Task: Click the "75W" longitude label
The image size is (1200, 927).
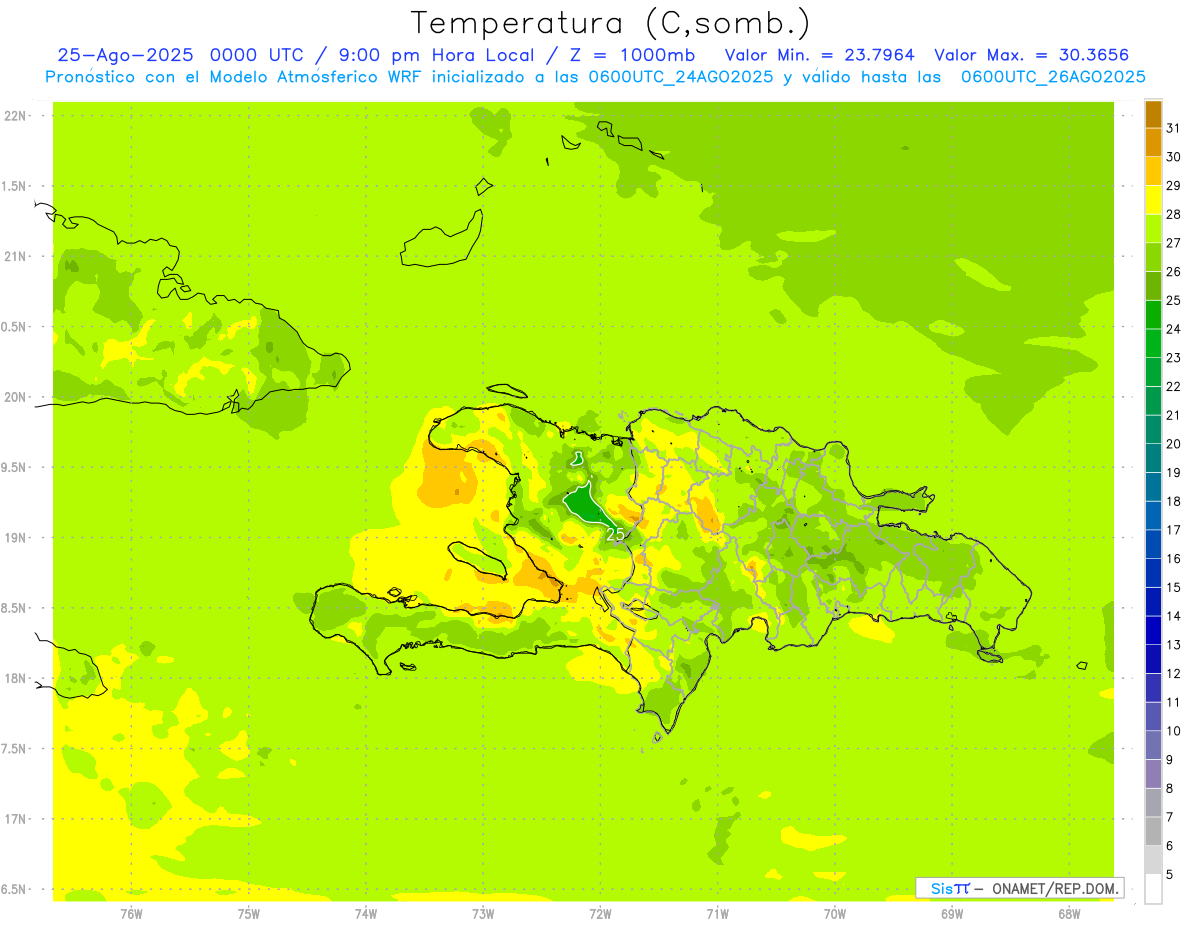Action: click(x=249, y=913)
